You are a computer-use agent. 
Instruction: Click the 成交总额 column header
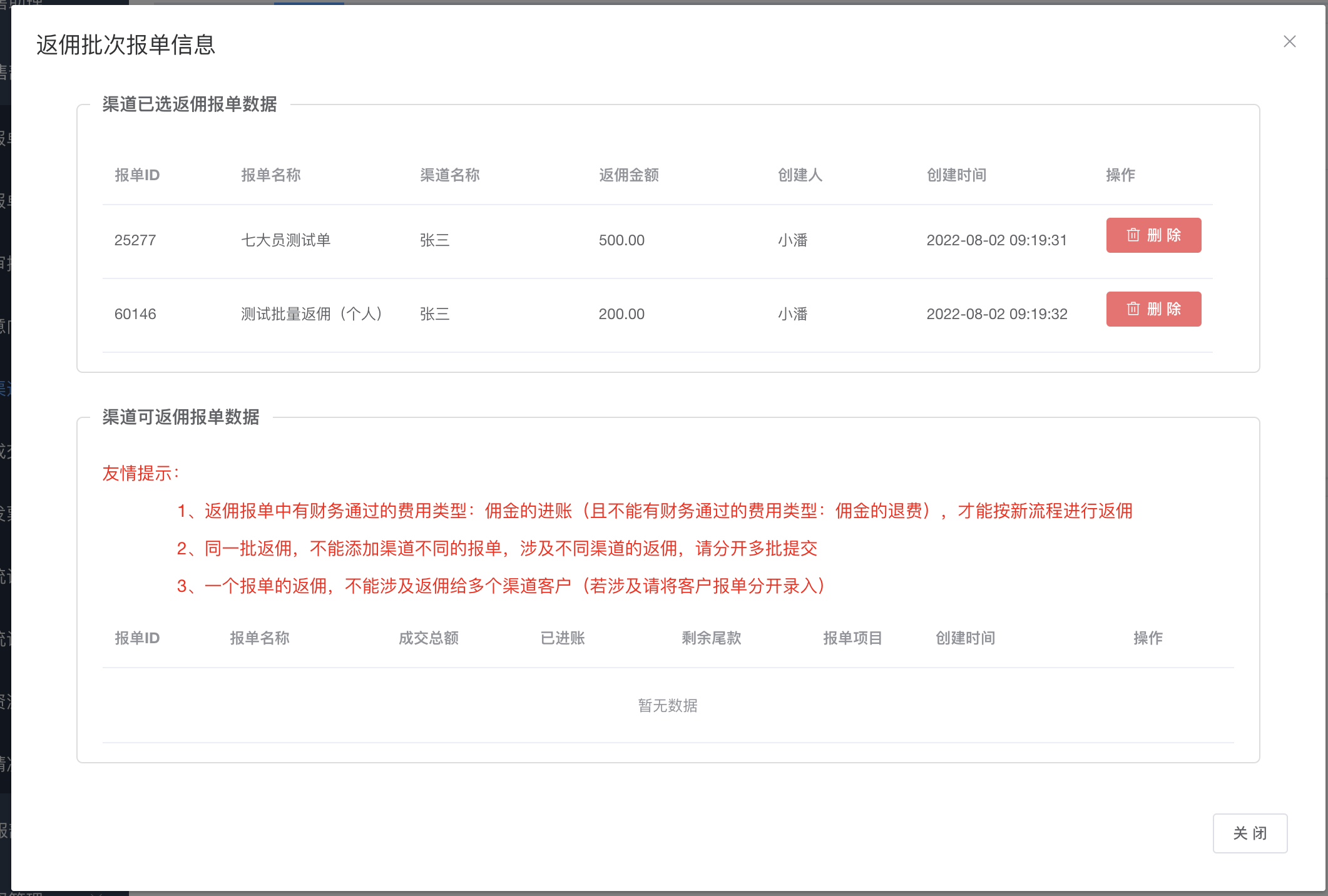tap(429, 638)
